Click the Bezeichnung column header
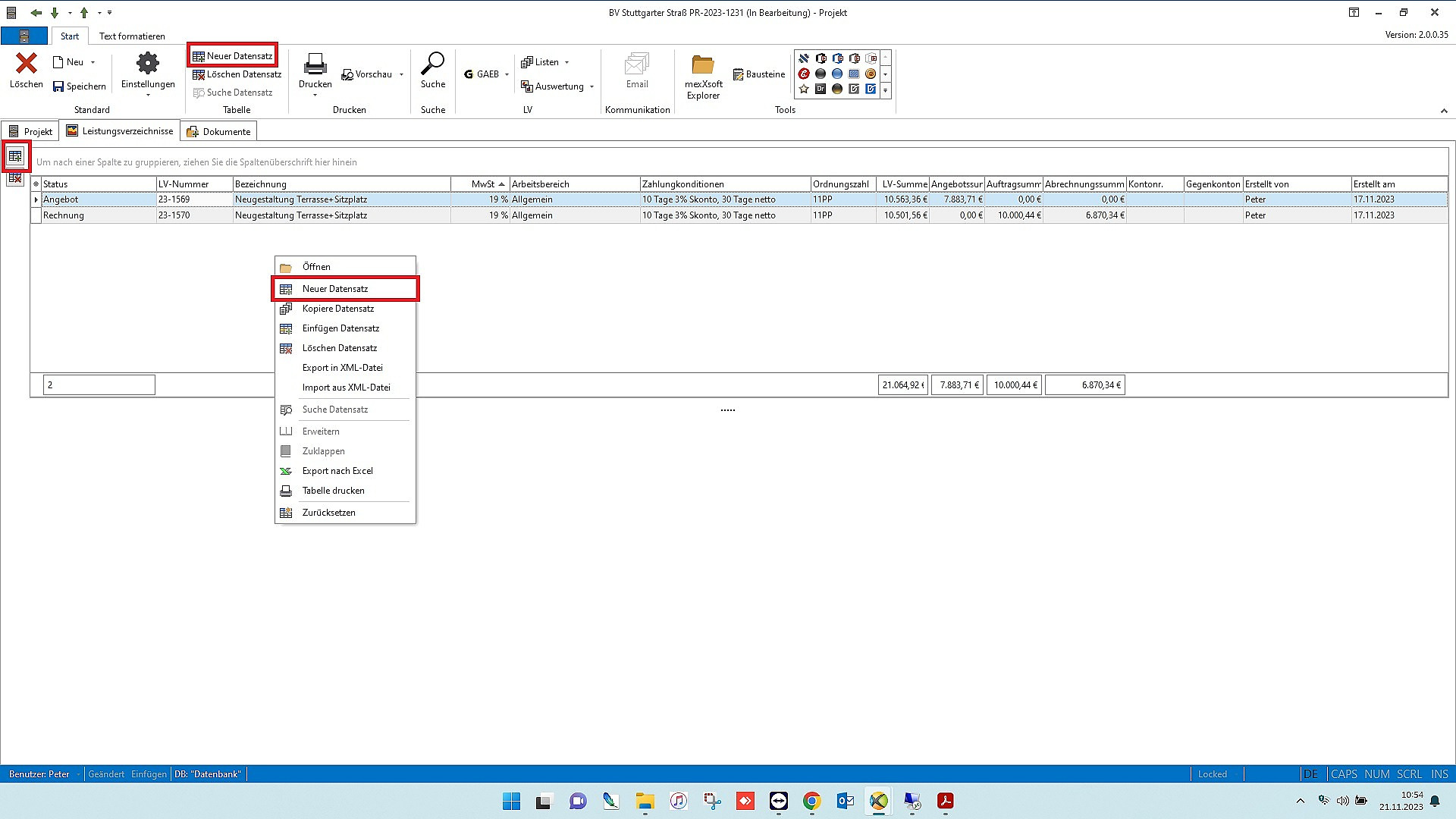Screen dimensions: 1456x819 (x=341, y=184)
